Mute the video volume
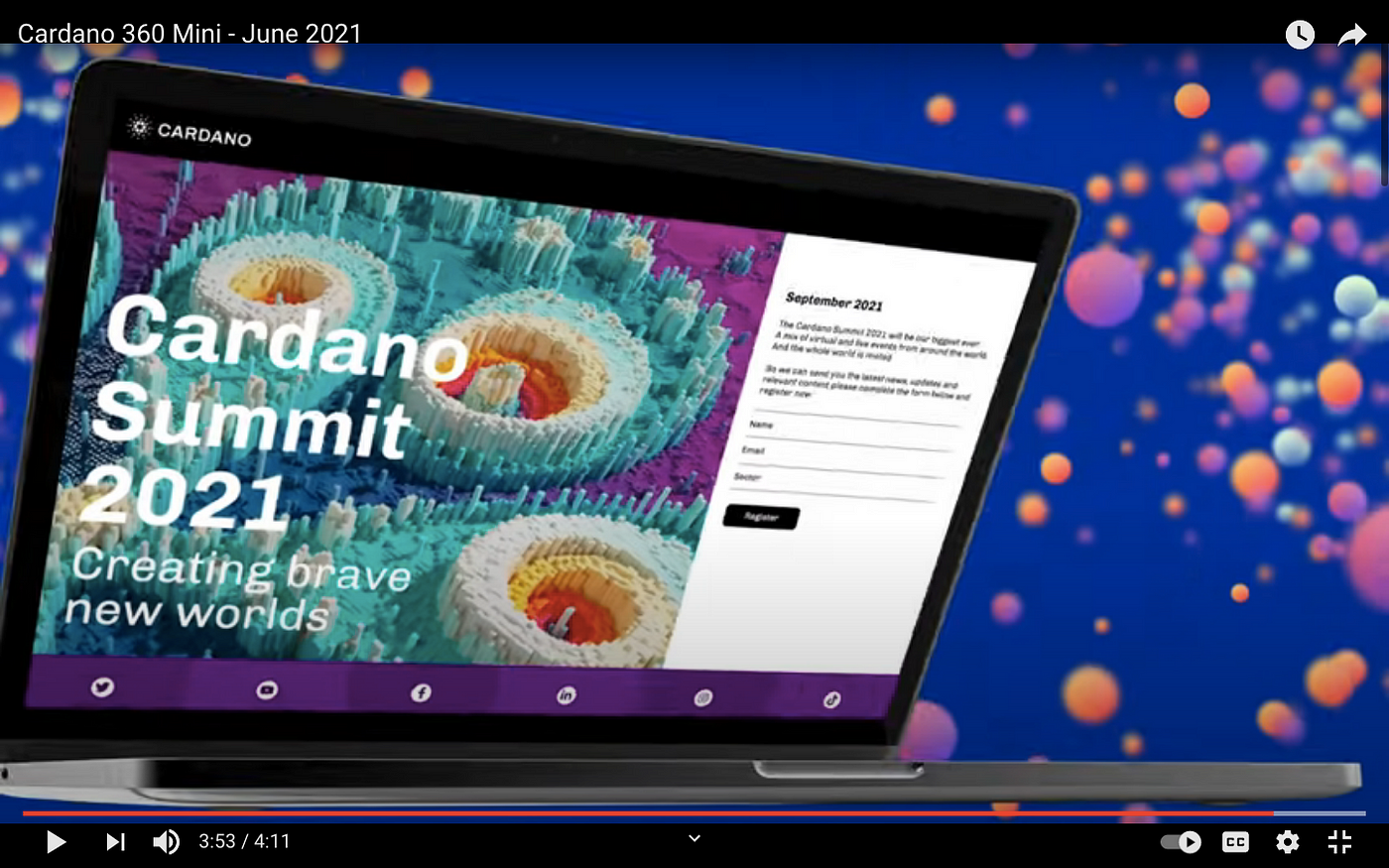The image size is (1389, 868). [x=166, y=842]
